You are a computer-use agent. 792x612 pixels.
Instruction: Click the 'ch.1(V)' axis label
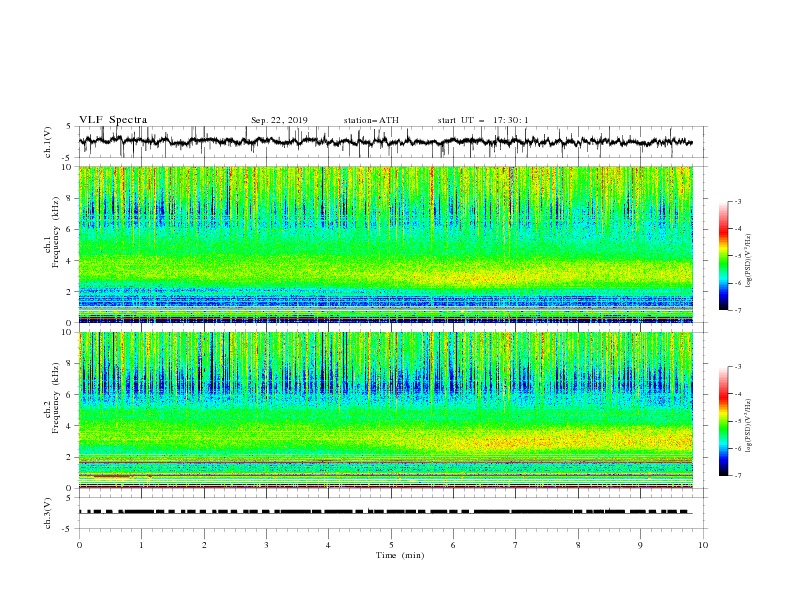[x=48, y=142]
